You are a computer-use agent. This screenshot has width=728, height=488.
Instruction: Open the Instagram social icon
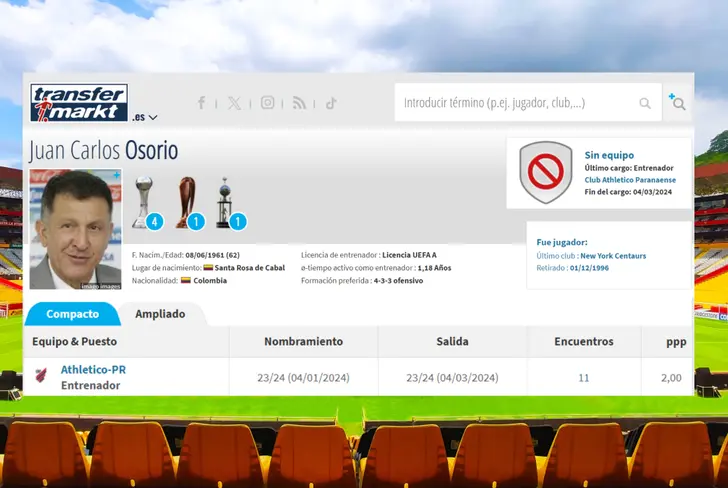pyautogui.click(x=267, y=102)
